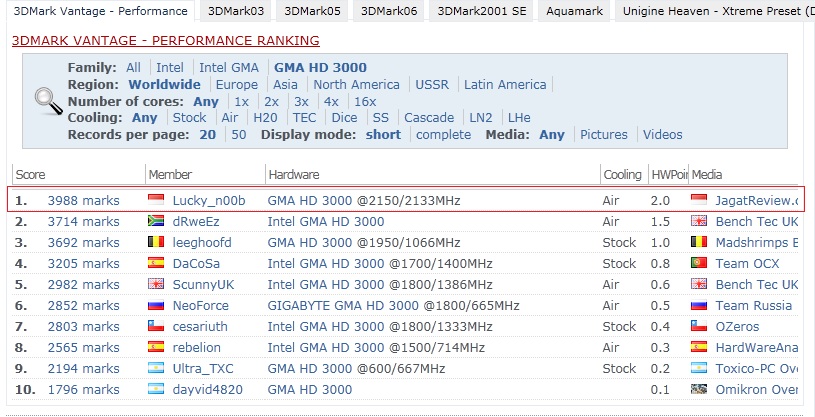Set cooling filter to LN2
This screenshot has height=417, width=815.
point(480,118)
